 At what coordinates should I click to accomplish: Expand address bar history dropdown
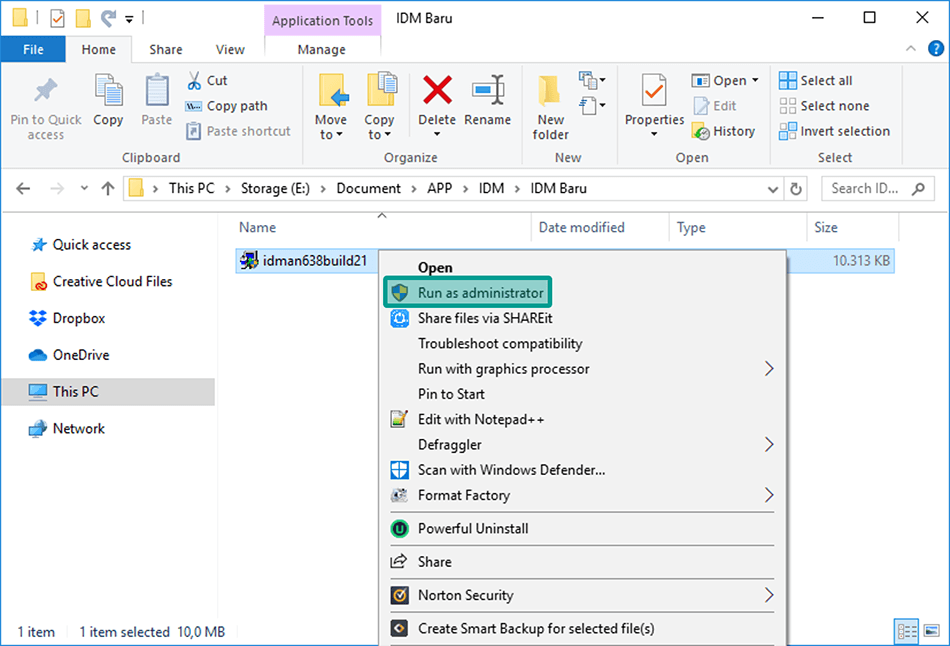[x=772, y=189]
